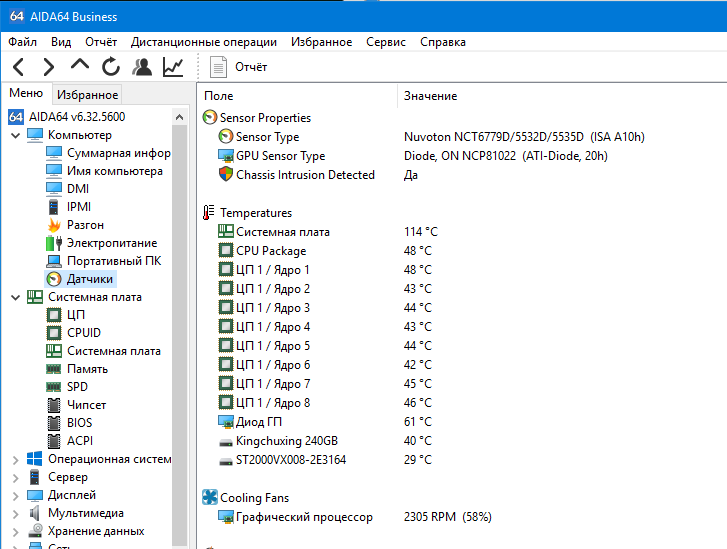Screen dimensions: 727x549
Task: Click the tree scrollbar up arrow
Action: tap(179, 117)
